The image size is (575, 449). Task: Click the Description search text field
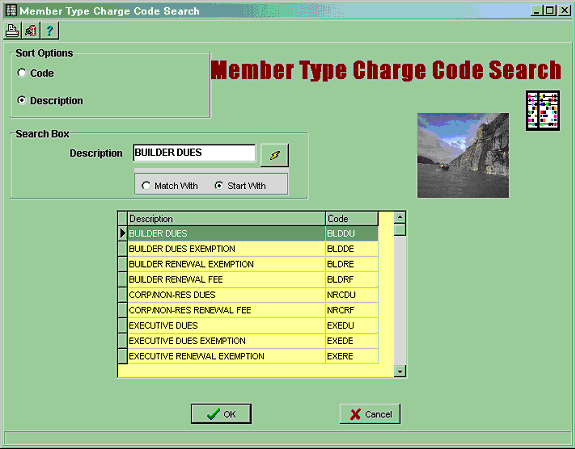click(x=194, y=153)
